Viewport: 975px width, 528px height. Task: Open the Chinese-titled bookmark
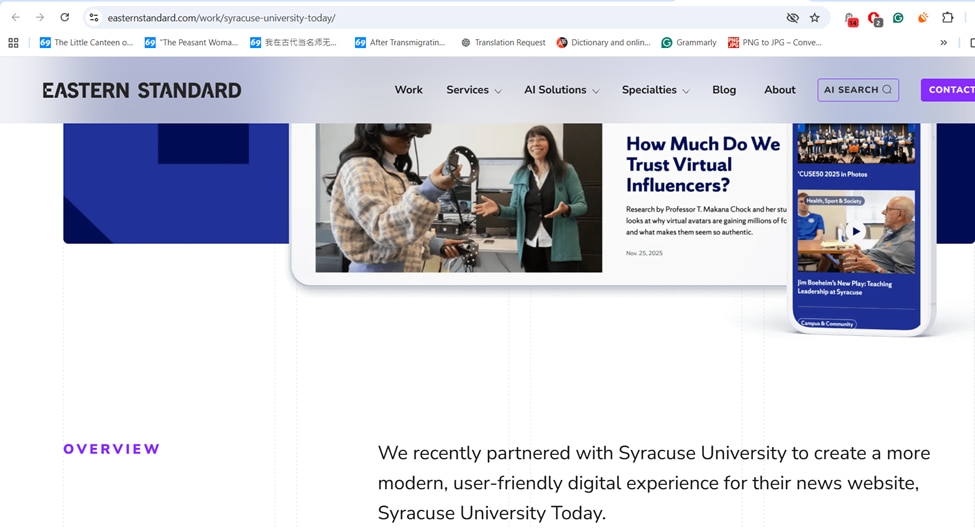[x=293, y=42]
